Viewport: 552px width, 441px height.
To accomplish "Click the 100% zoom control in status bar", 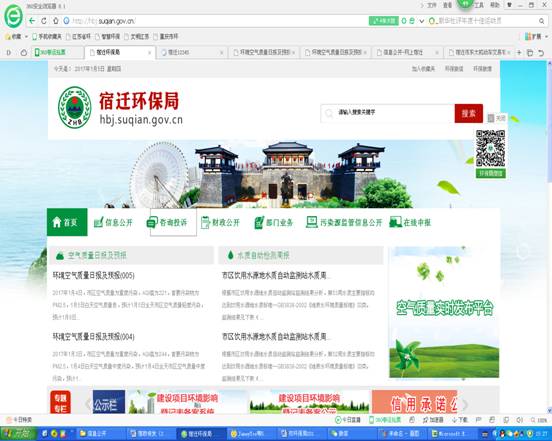I will 539,420.
